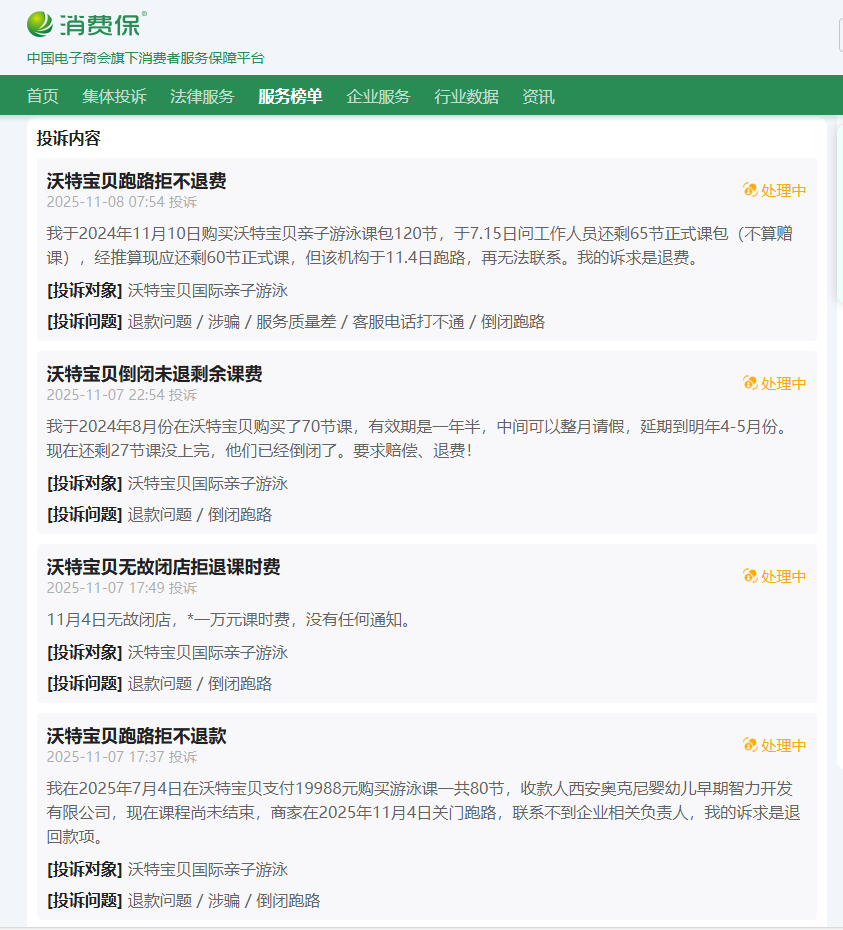Click status icon on 沃特宝贝跑路拒不退费 complaint
Viewport: 843px width, 930px height.
point(750,190)
